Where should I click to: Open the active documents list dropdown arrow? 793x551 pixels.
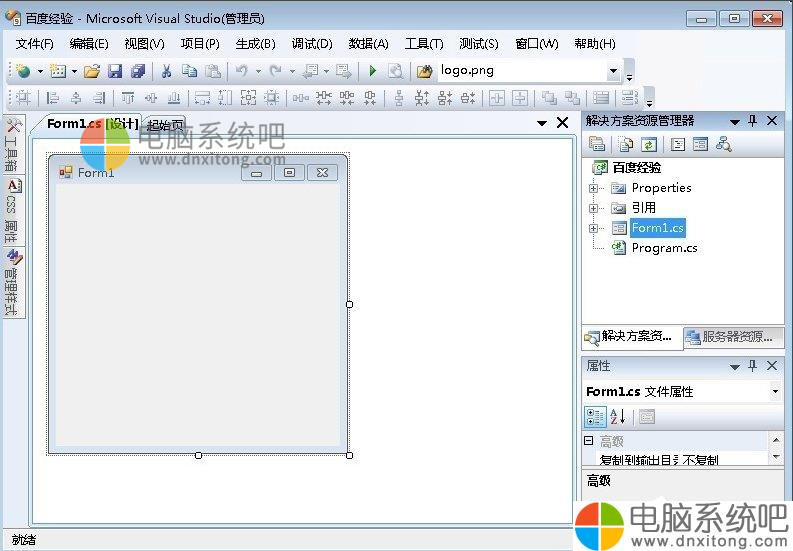click(542, 123)
